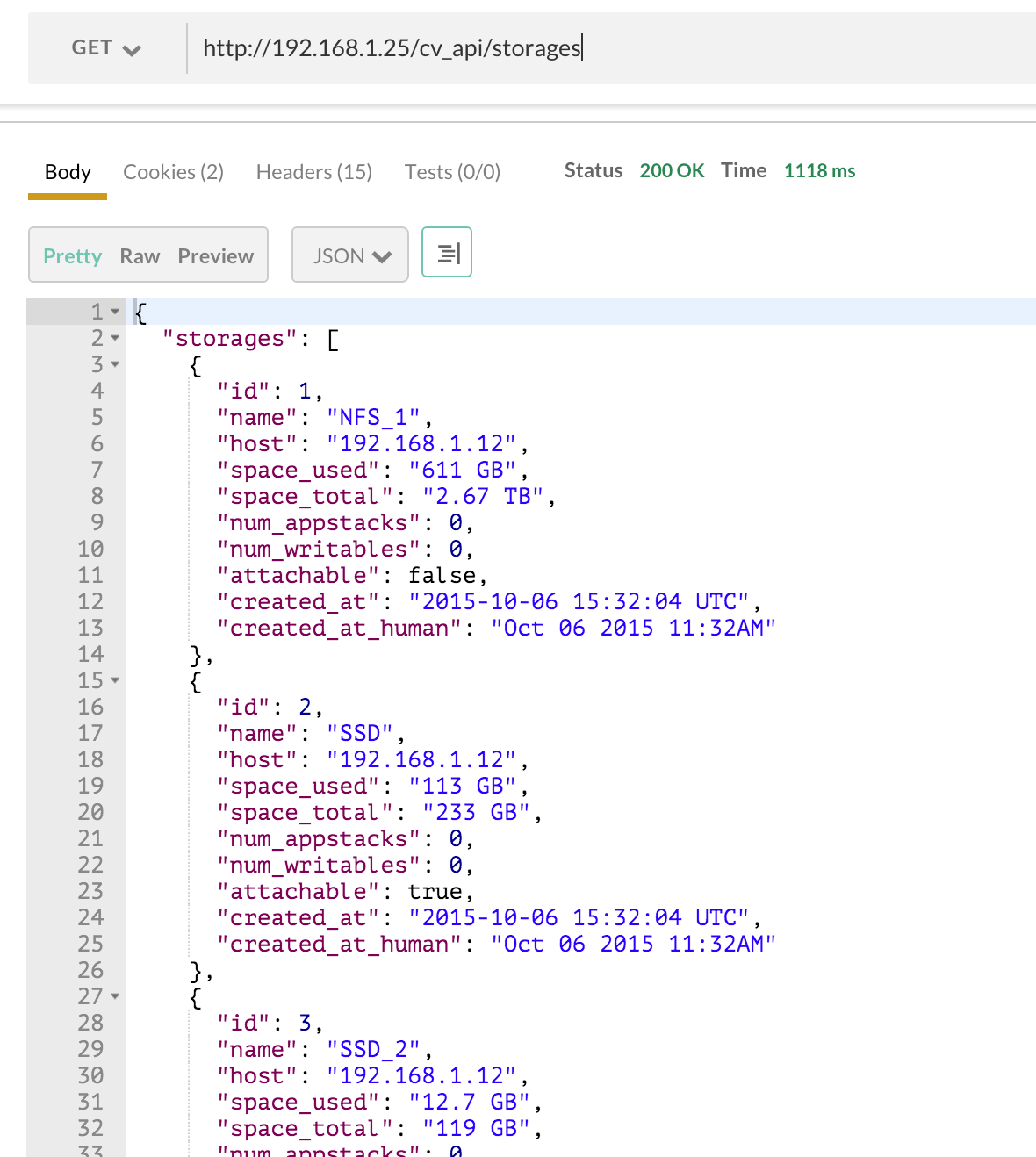The width and height of the screenshot is (1036, 1157).
Task: Click the 1118 ms response time
Action: tap(819, 171)
